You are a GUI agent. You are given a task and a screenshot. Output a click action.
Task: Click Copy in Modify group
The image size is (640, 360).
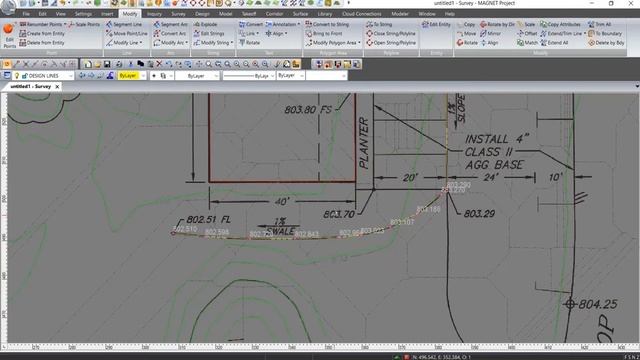[466, 24]
